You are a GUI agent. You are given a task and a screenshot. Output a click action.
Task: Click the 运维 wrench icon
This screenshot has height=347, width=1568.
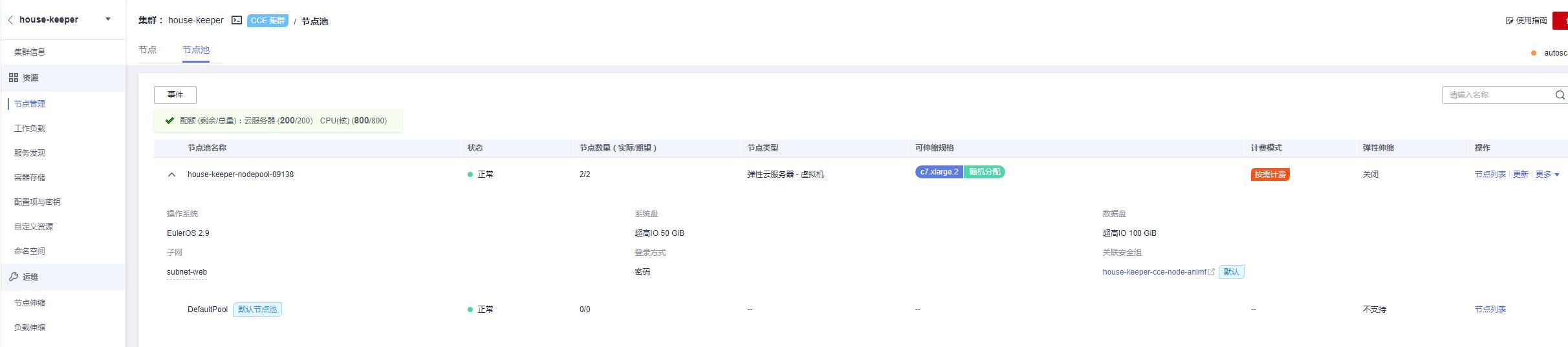[x=14, y=277]
